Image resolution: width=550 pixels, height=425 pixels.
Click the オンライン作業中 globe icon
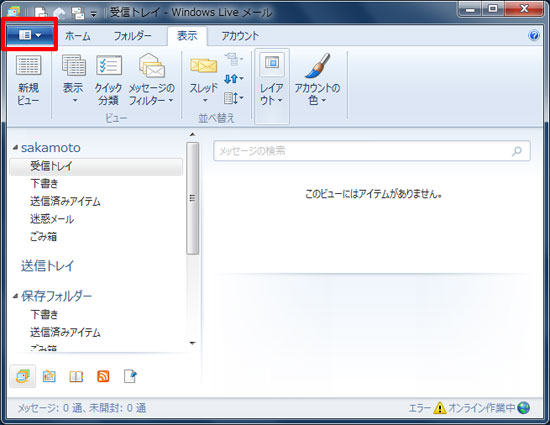(x=524, y=408)
